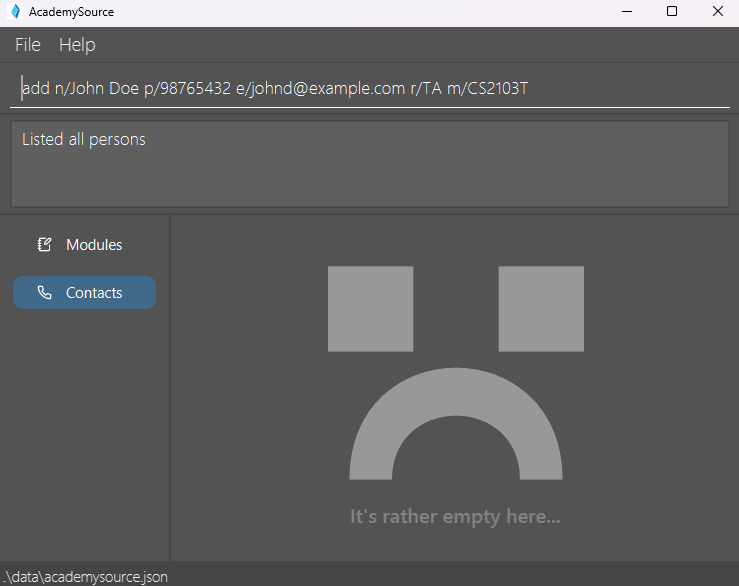The height and width of the screenshot is (586, 739).
Task: Click the Contacts phone icon
Action: [44, 293]
